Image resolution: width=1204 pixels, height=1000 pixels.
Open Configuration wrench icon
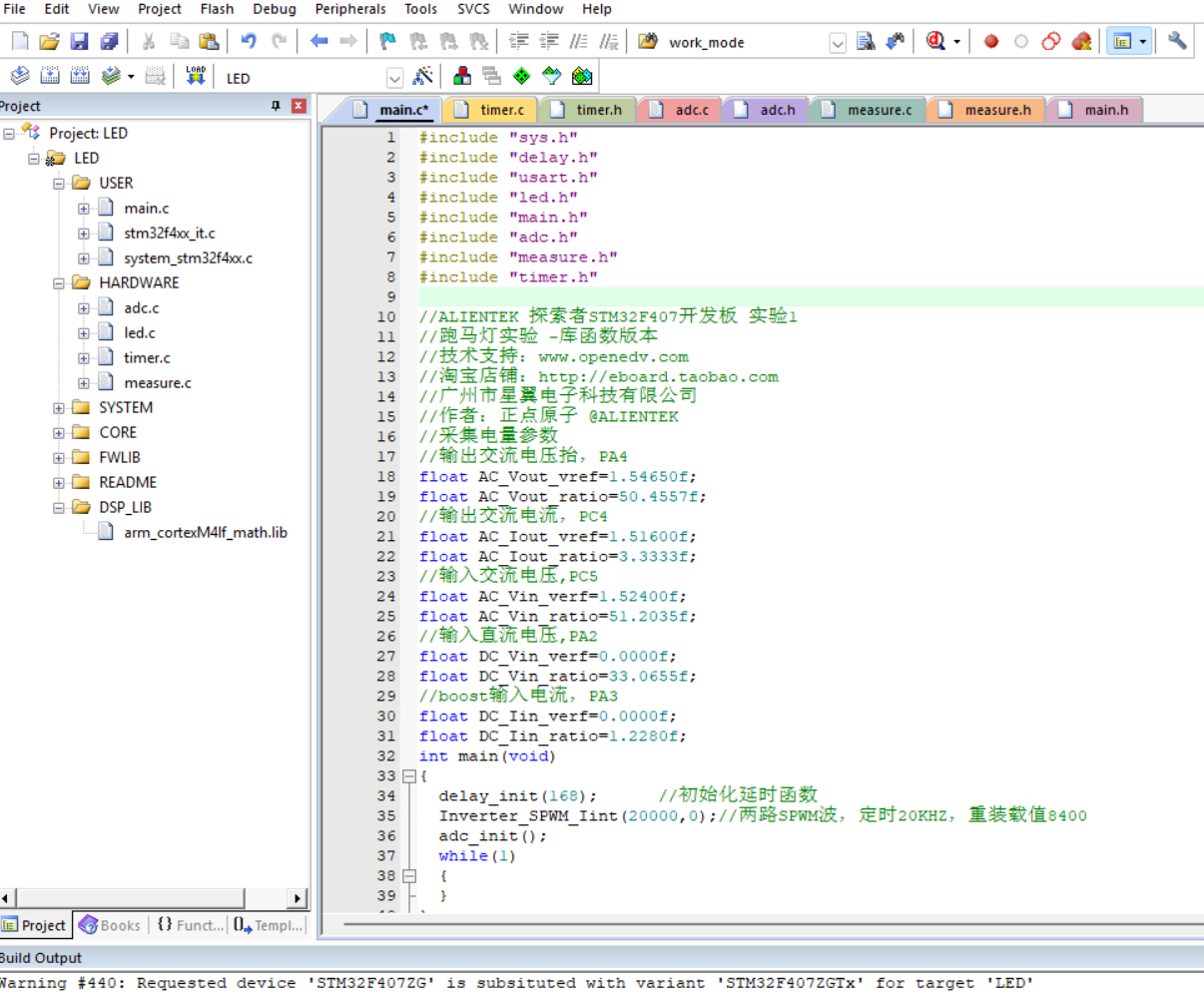click(1177, 41)
